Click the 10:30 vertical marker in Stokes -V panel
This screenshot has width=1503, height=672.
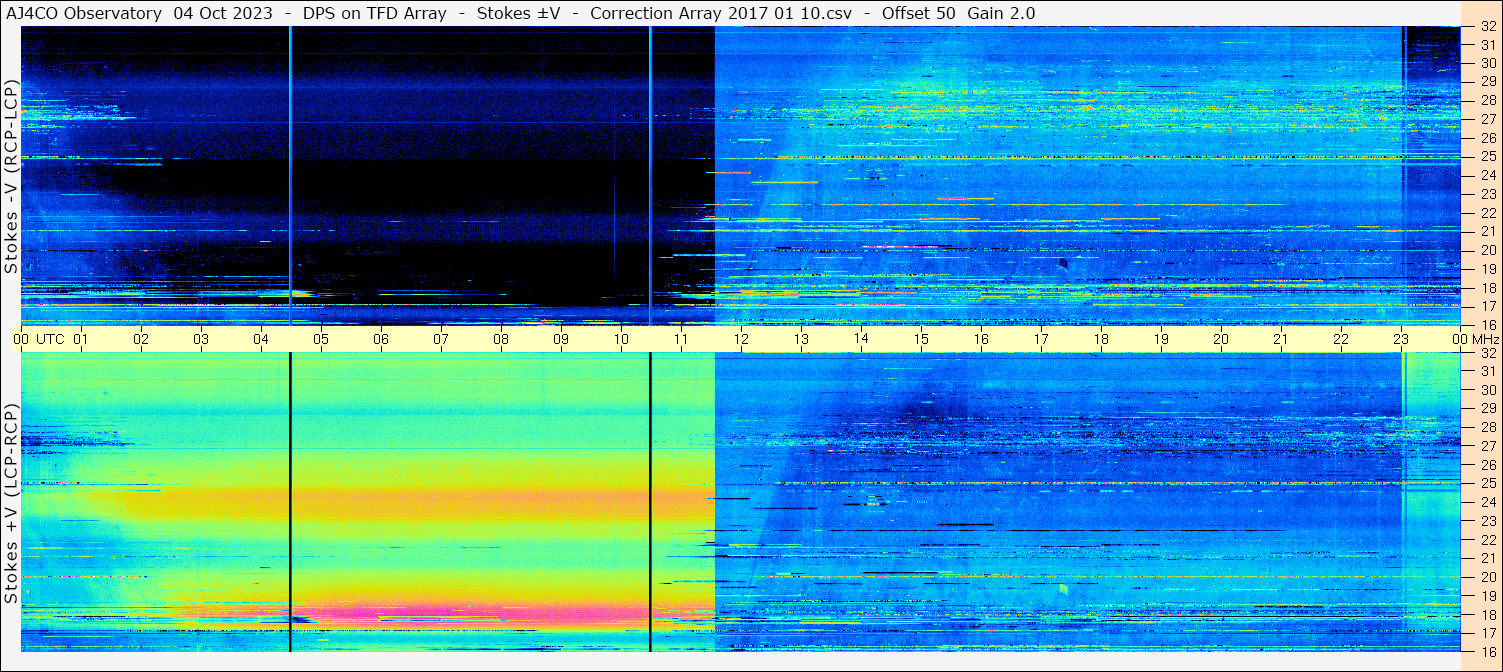point(650,176)
